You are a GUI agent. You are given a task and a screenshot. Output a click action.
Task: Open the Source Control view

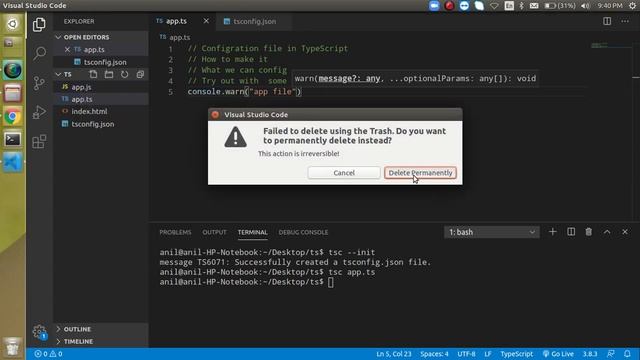tap(39, 83)
